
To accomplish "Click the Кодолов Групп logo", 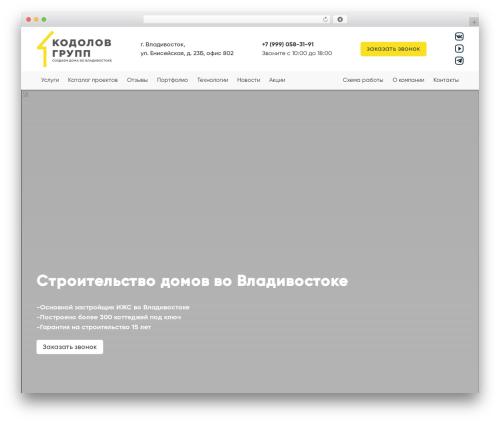I will pos(74,49).
